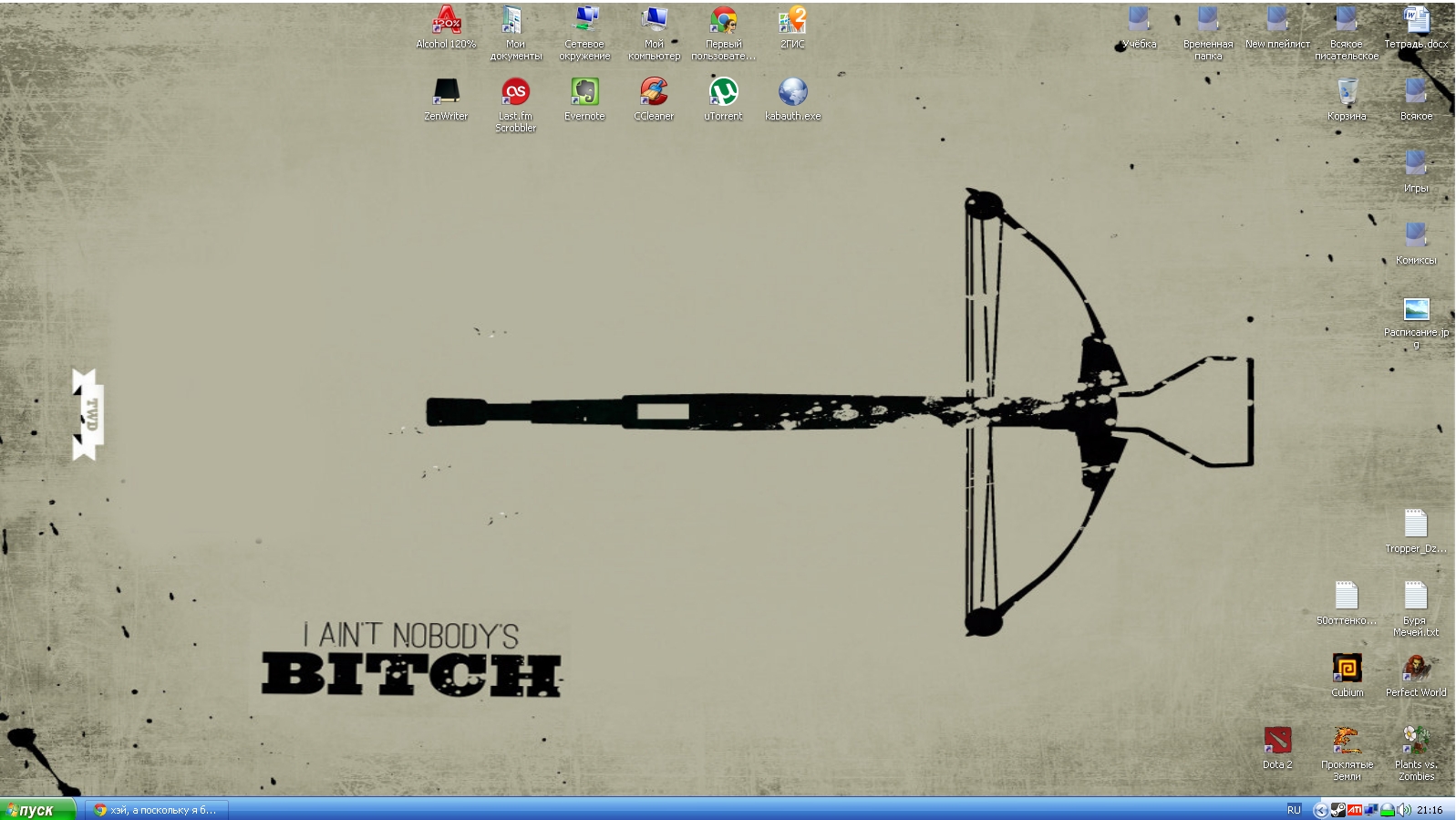Launch the Perfect World shortcut
The image size is (1456, 820).
(x=1416, y=676)
